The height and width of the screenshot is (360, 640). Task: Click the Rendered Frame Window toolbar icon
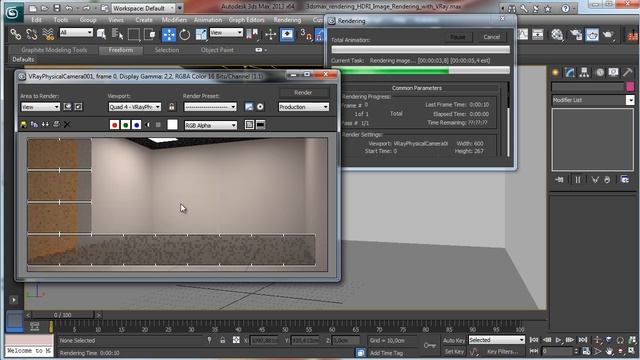point(592,35)
